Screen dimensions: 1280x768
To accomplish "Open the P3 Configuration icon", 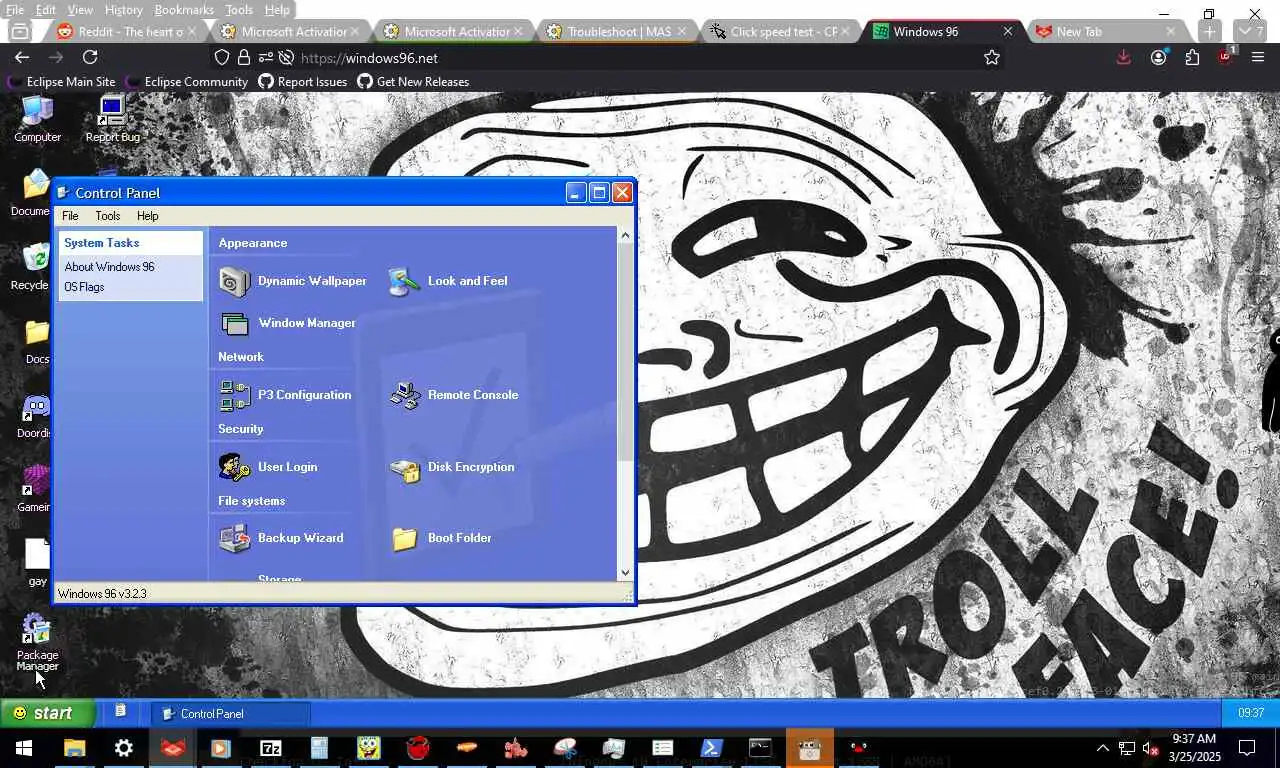I will 286,395.
